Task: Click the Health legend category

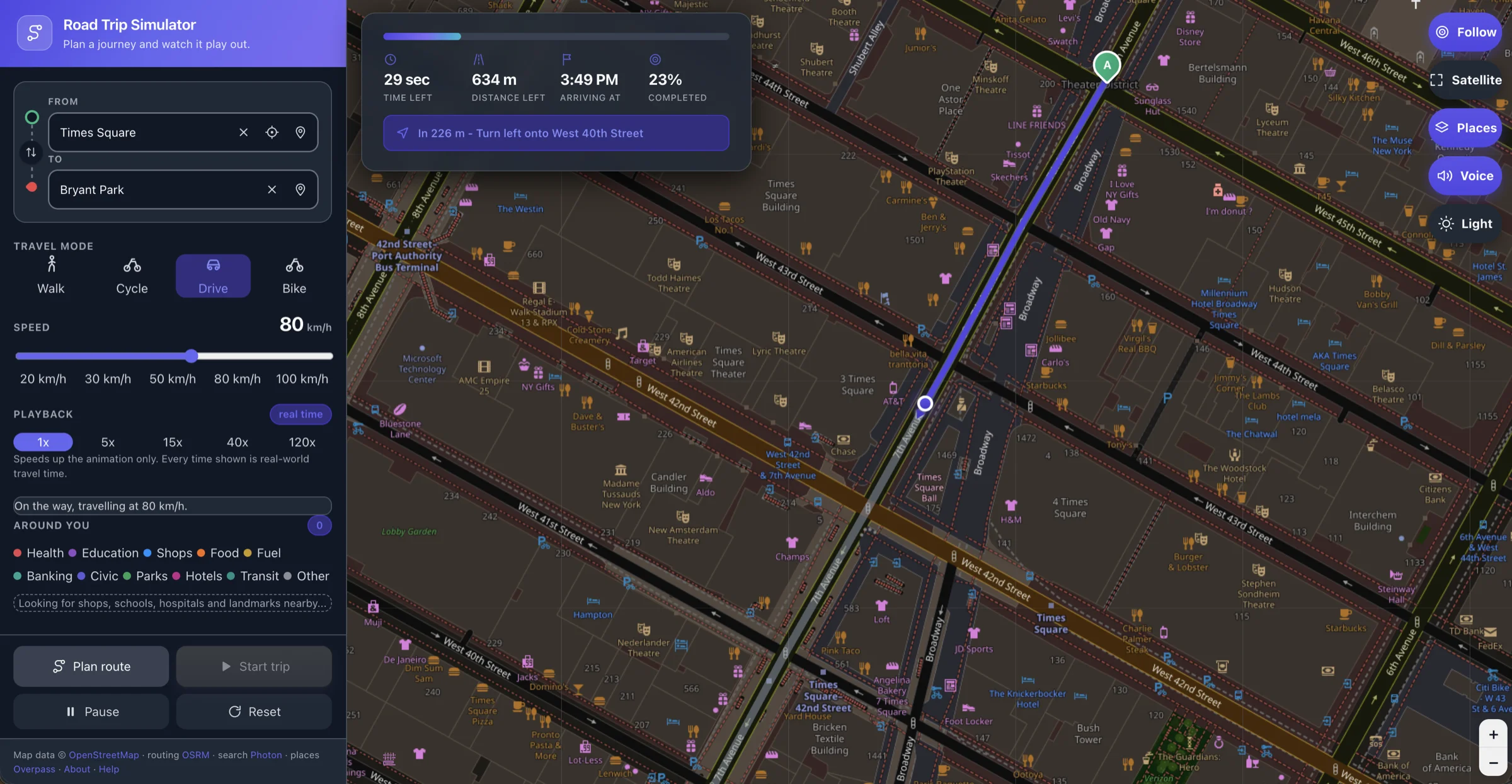Action: point(38,553)
